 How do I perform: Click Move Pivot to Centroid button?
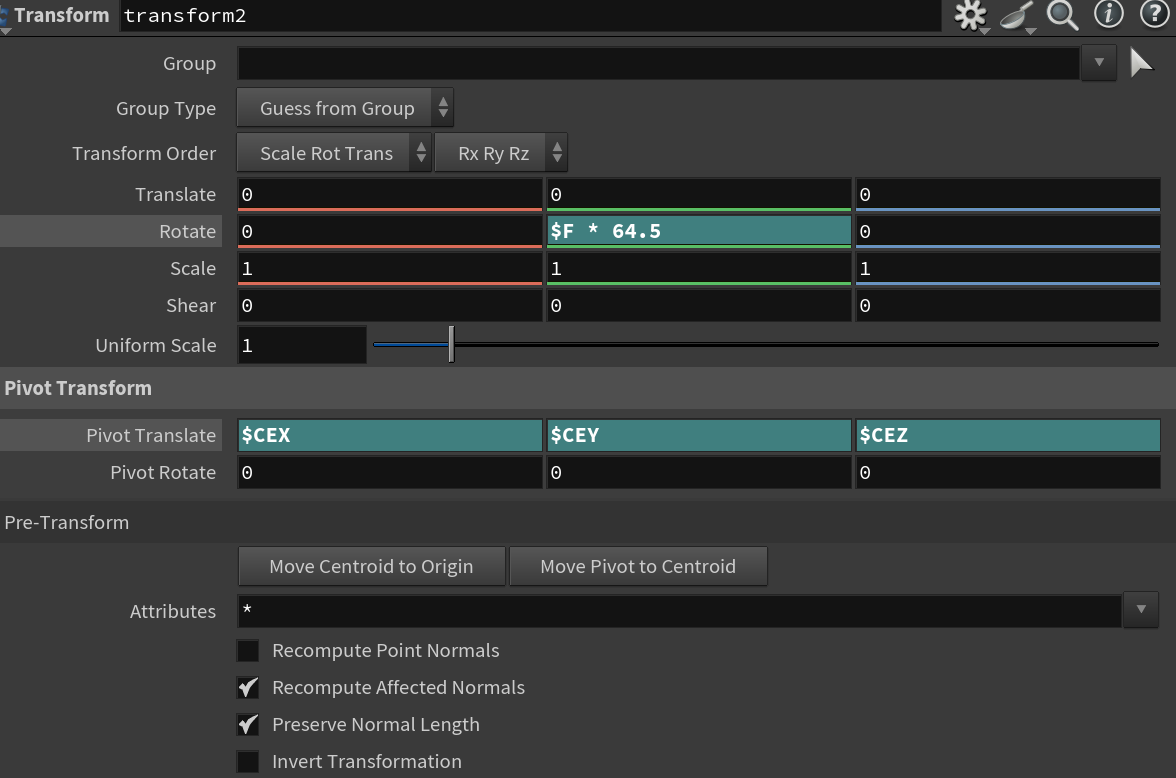tap(638, 566)
